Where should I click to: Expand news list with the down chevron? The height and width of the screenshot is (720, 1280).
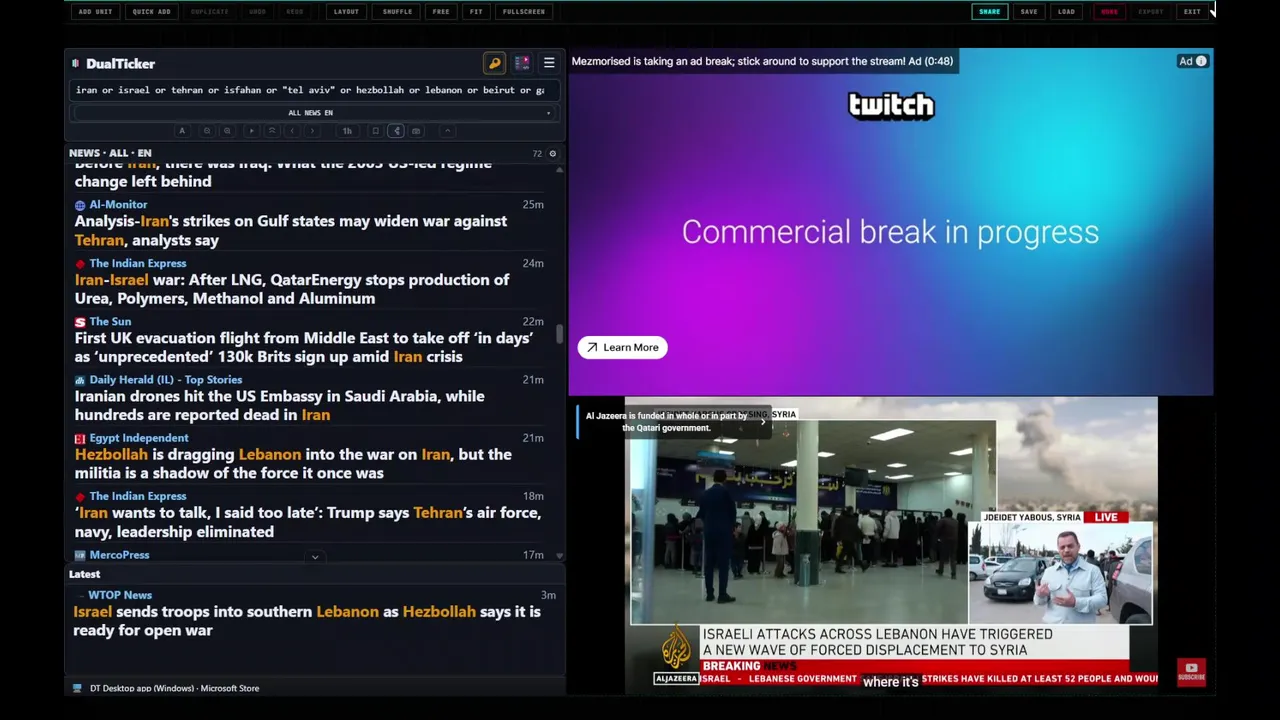315,557
